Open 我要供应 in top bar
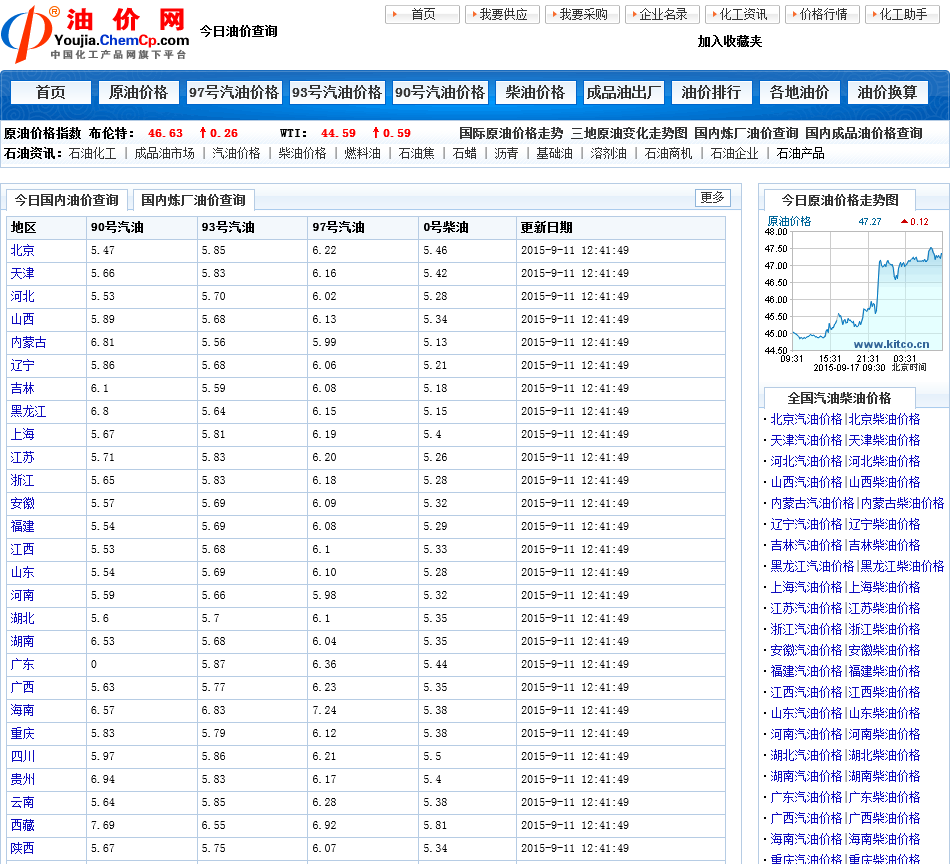The height and width of the screenshot is (864, 950). (503, 14)
